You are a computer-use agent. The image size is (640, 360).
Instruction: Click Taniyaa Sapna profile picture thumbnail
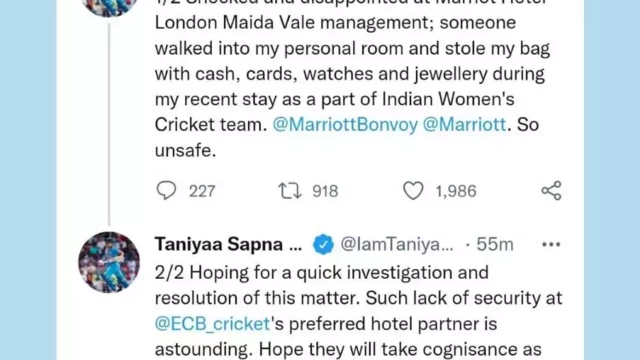pos(109,262)
